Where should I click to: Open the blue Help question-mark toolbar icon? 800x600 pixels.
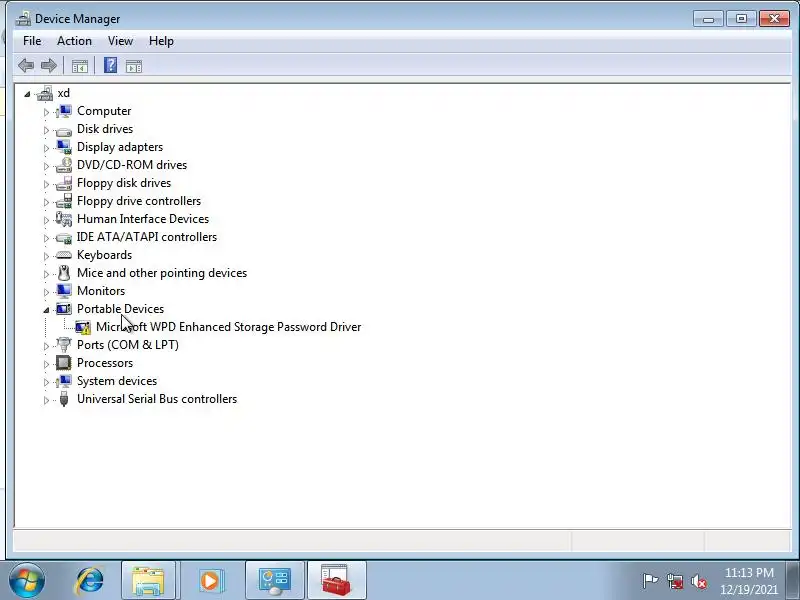tap(110, 65)
